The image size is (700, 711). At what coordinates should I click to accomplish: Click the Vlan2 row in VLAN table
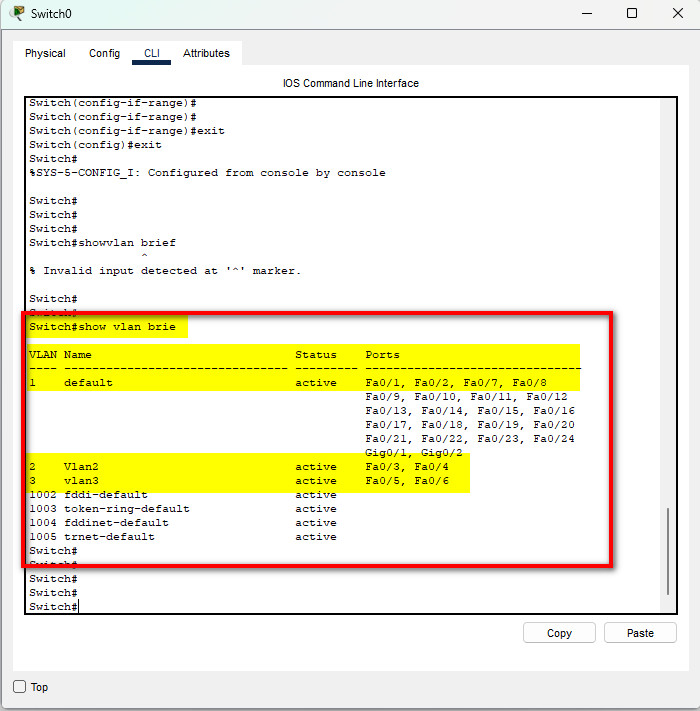pyautogui.click(x=250, y=467)
